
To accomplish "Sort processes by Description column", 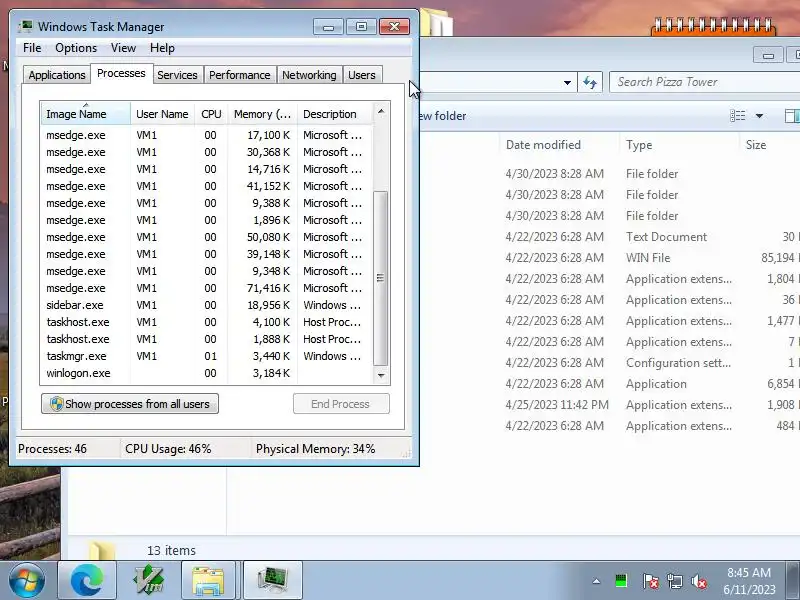I will [335, 114].
